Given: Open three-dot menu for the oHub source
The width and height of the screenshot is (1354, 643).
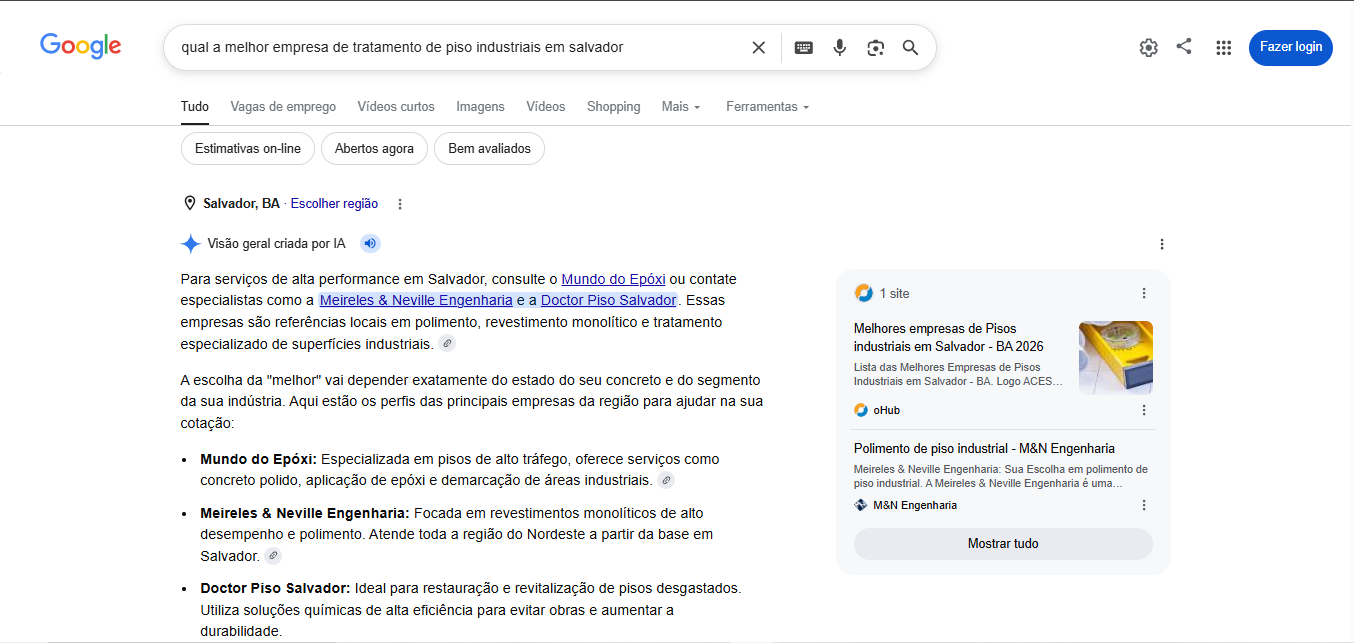Looking at the screenshot, I should click(x=1144, y=410).
